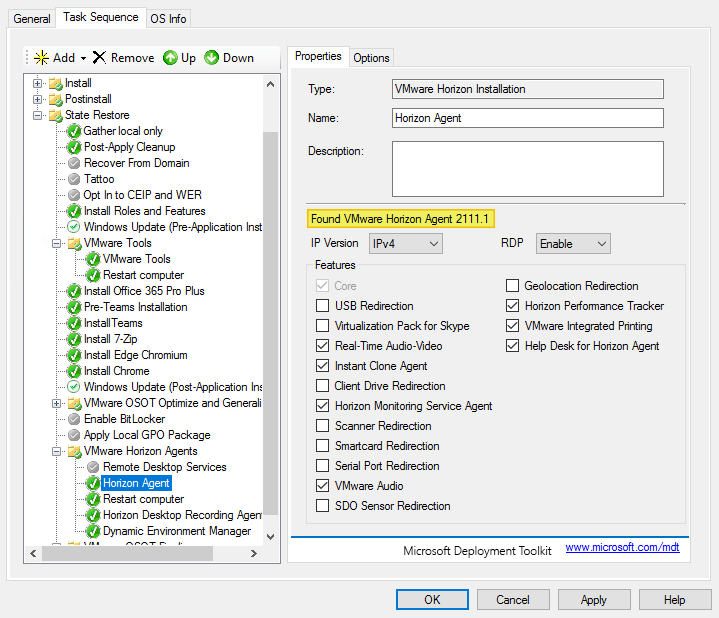Click the Add starburst icon in toolbar
This screenshot has height=618, width=719.
pyautogui.click(x=40, y=58)
